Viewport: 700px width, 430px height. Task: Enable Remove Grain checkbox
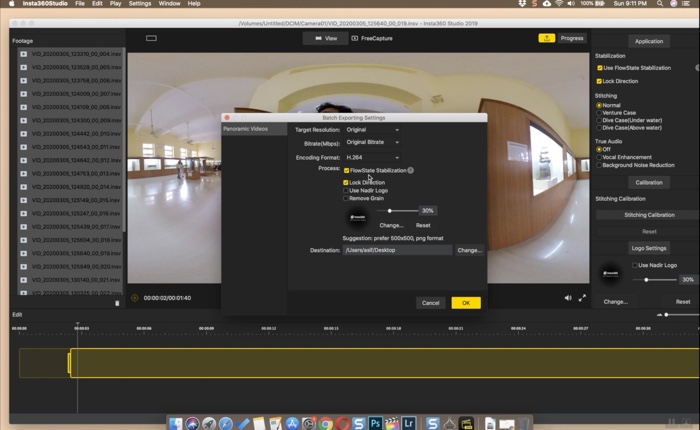point(346,198)
